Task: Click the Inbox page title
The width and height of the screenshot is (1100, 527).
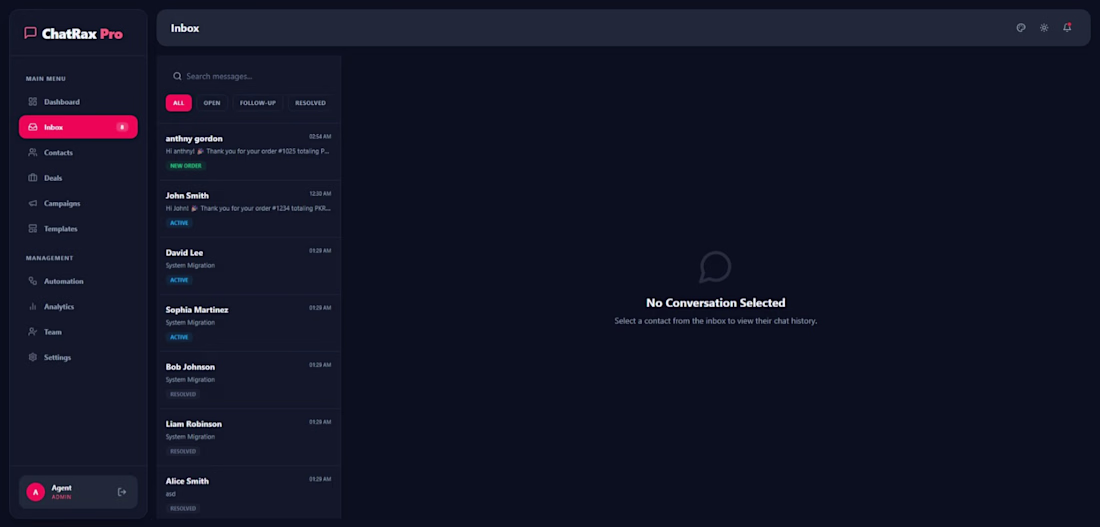Action: pyautogui.click(x=185, y=28)
